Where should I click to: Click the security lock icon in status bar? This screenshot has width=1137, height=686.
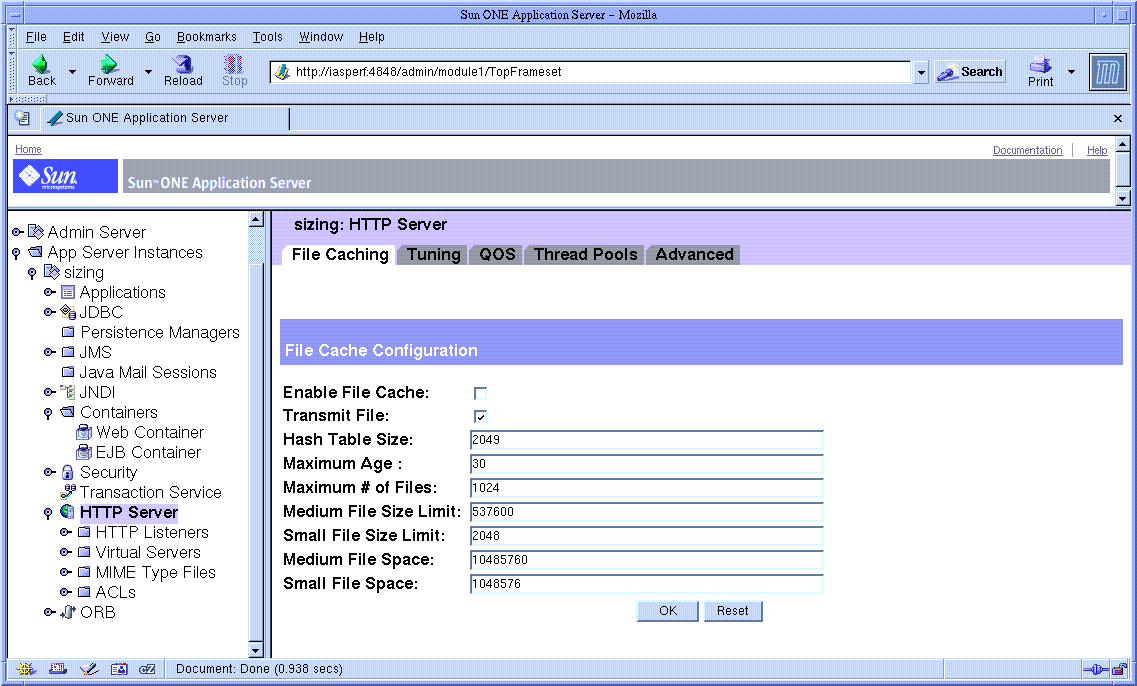click(x=1120, y=669)
